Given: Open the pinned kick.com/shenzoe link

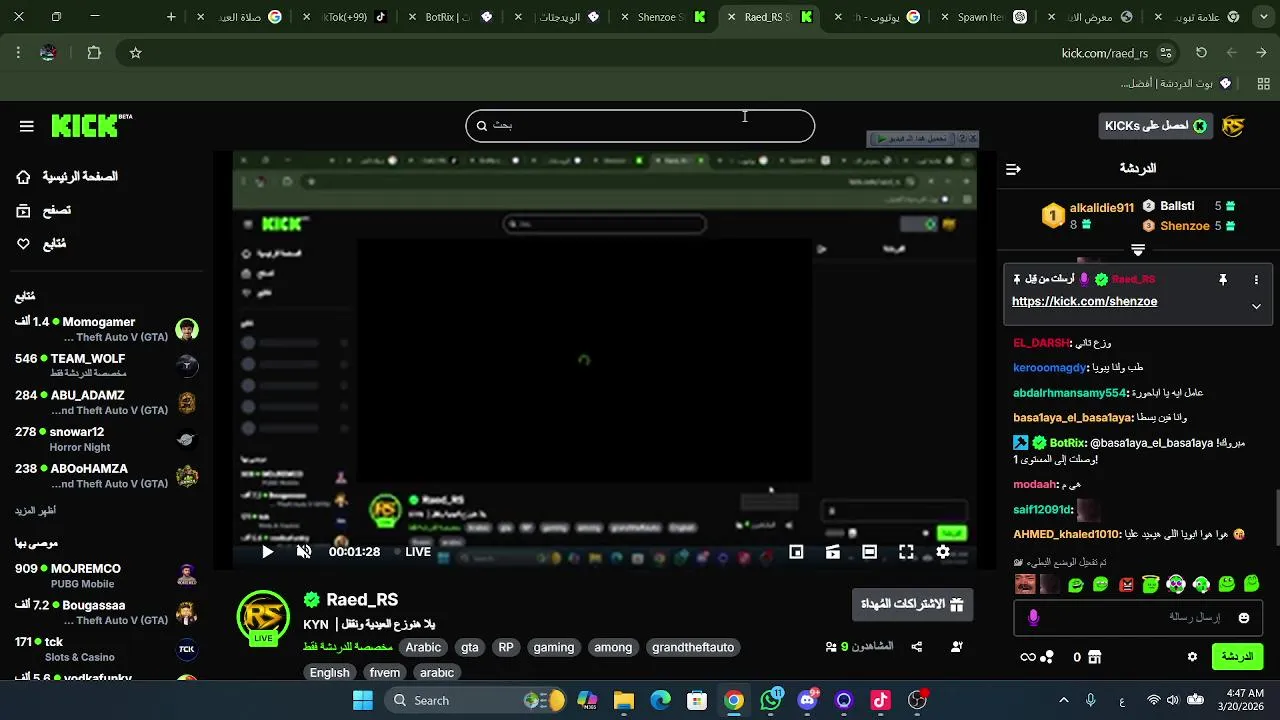Looking at the screenshot, I should pos(1084,301).
